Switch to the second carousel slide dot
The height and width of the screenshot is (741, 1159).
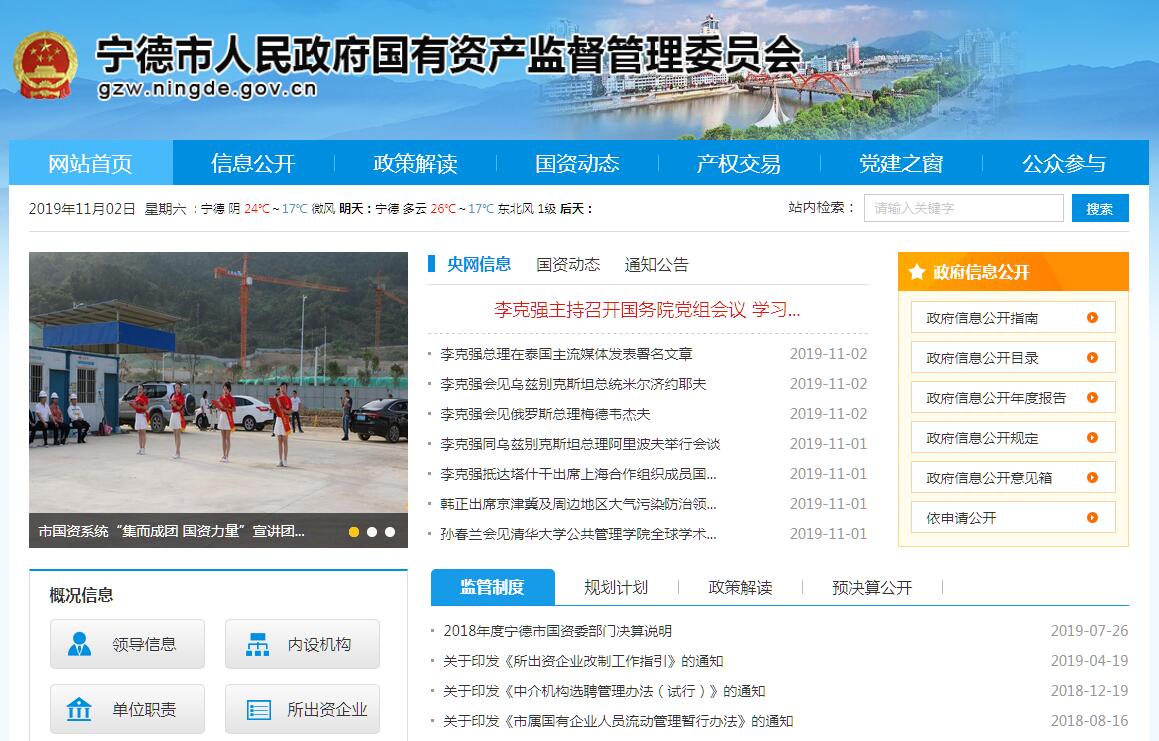point(372,532)
